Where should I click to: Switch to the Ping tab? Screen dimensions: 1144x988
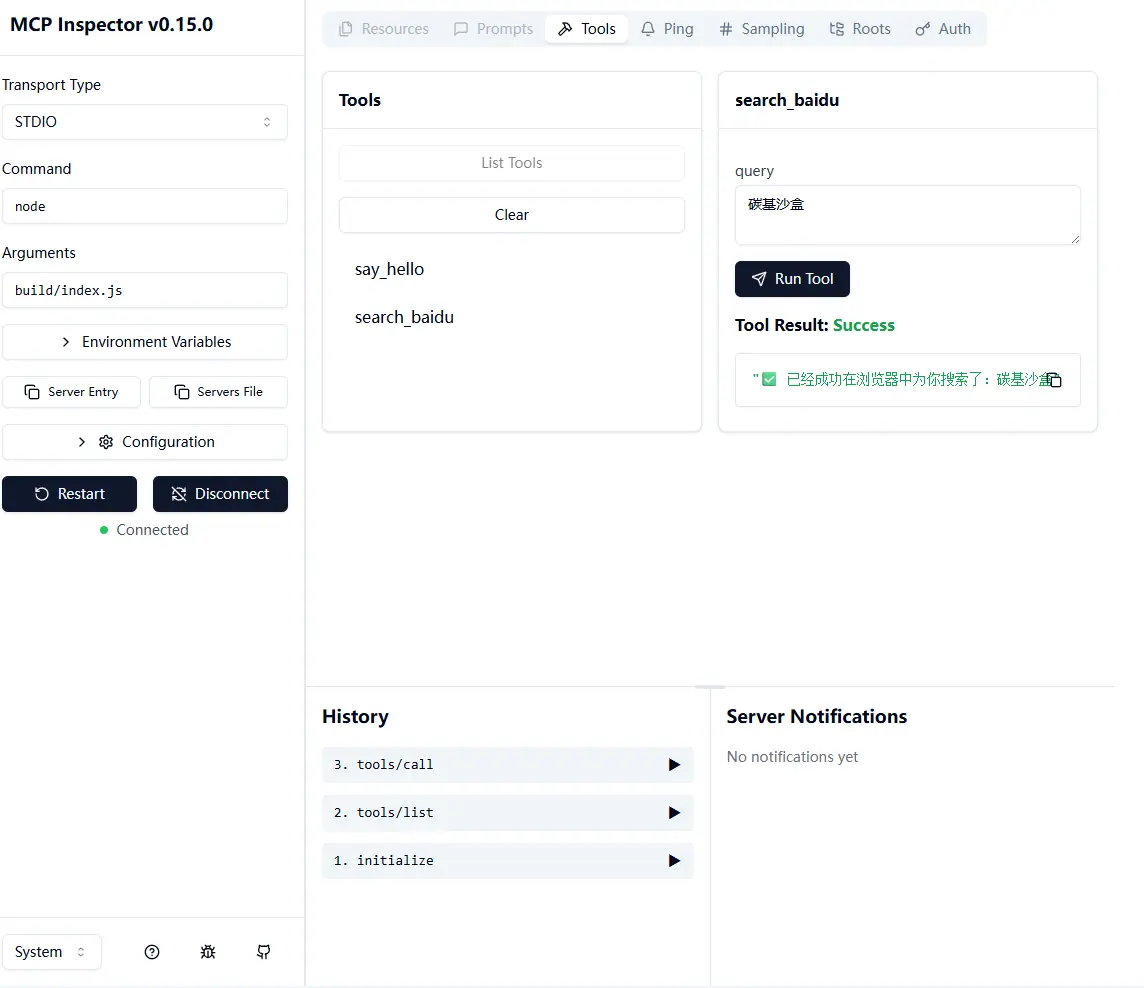[x=667, y=29]
